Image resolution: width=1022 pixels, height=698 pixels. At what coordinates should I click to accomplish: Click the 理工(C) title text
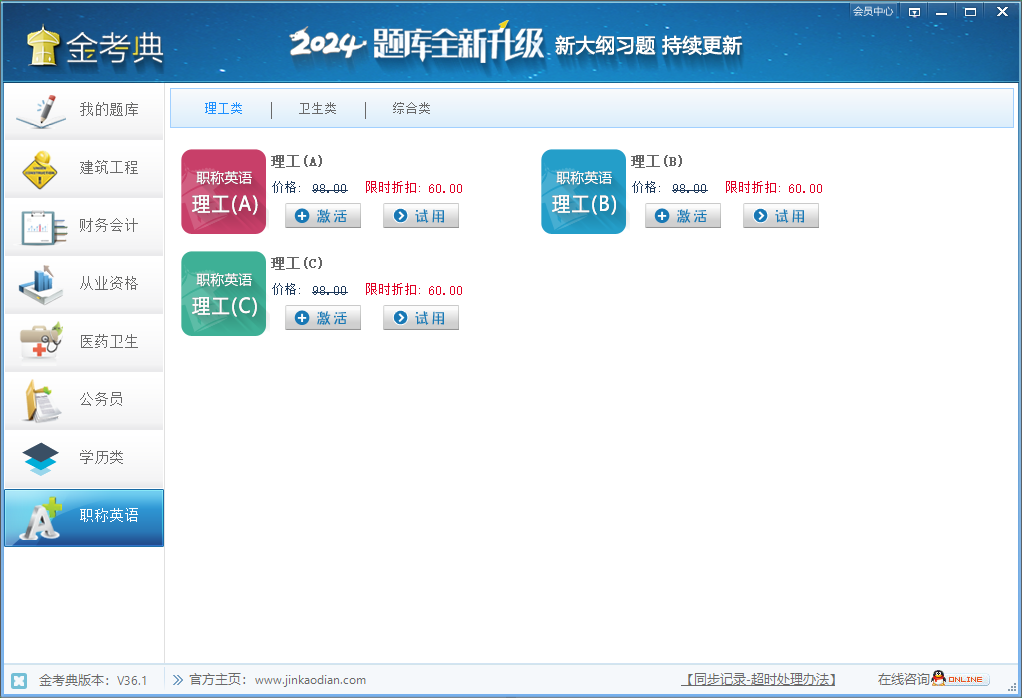(297, 263)
